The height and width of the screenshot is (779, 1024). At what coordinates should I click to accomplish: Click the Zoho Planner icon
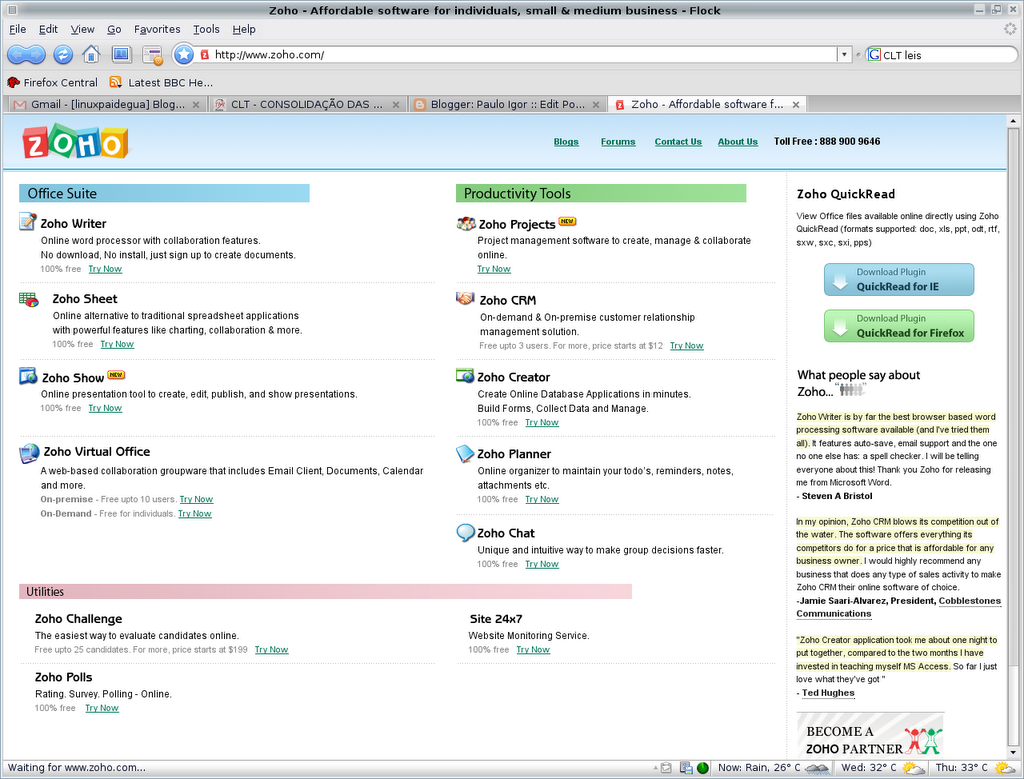point(464,453)
